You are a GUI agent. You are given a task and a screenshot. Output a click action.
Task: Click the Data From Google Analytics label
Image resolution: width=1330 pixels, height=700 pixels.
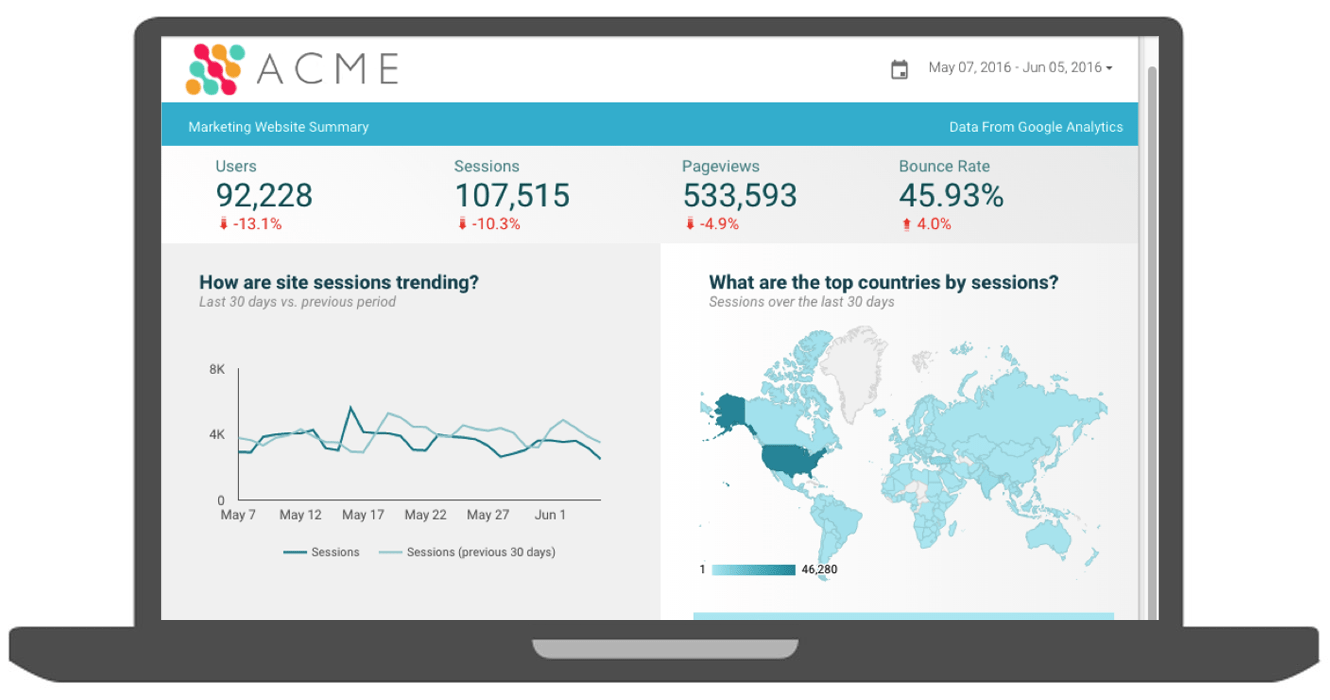(1035, 127)
